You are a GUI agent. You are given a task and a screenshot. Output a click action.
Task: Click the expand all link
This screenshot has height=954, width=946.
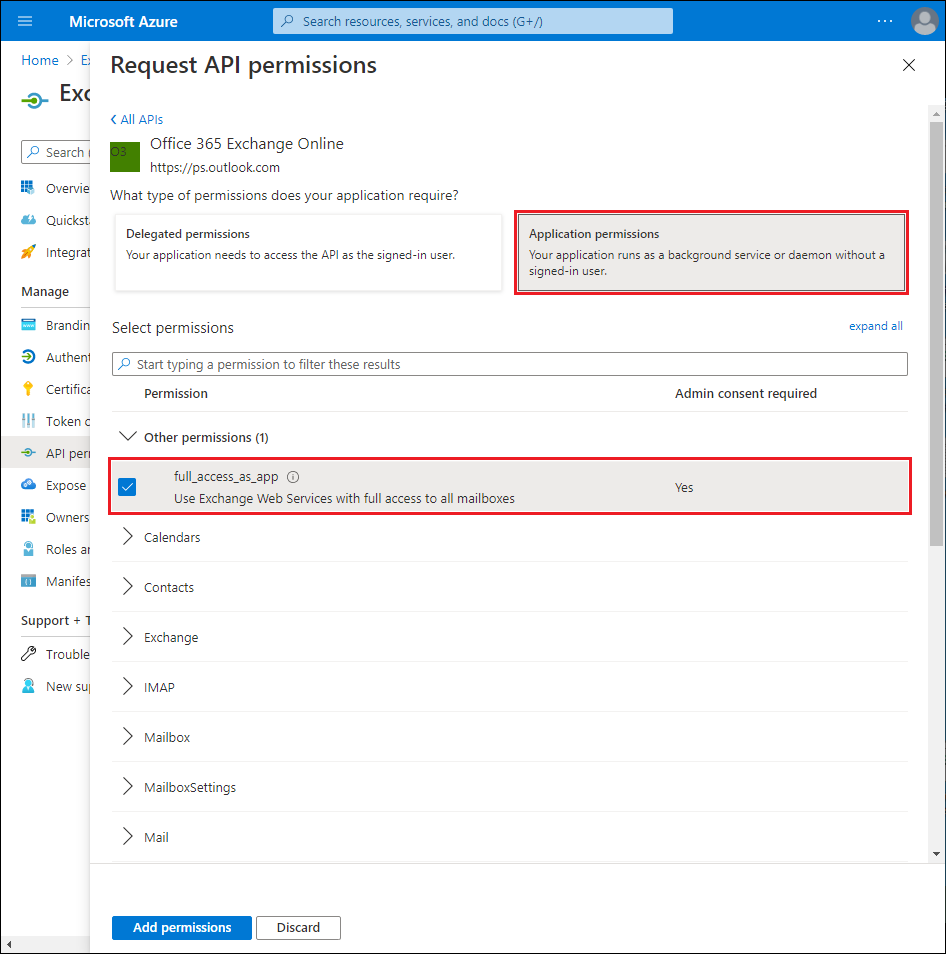tap(875, 326)
